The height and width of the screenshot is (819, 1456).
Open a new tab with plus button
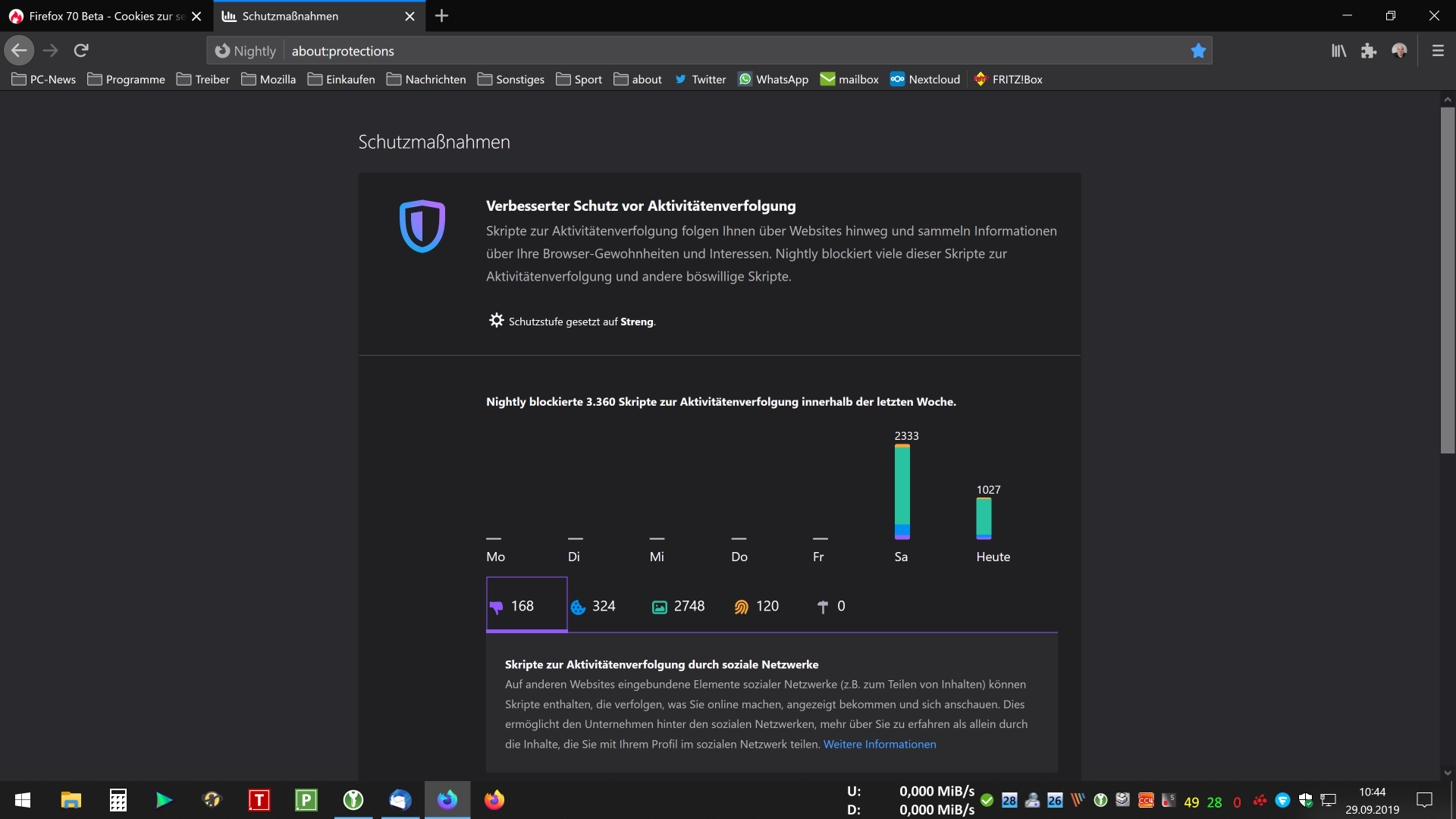click(x=441, y=16)
